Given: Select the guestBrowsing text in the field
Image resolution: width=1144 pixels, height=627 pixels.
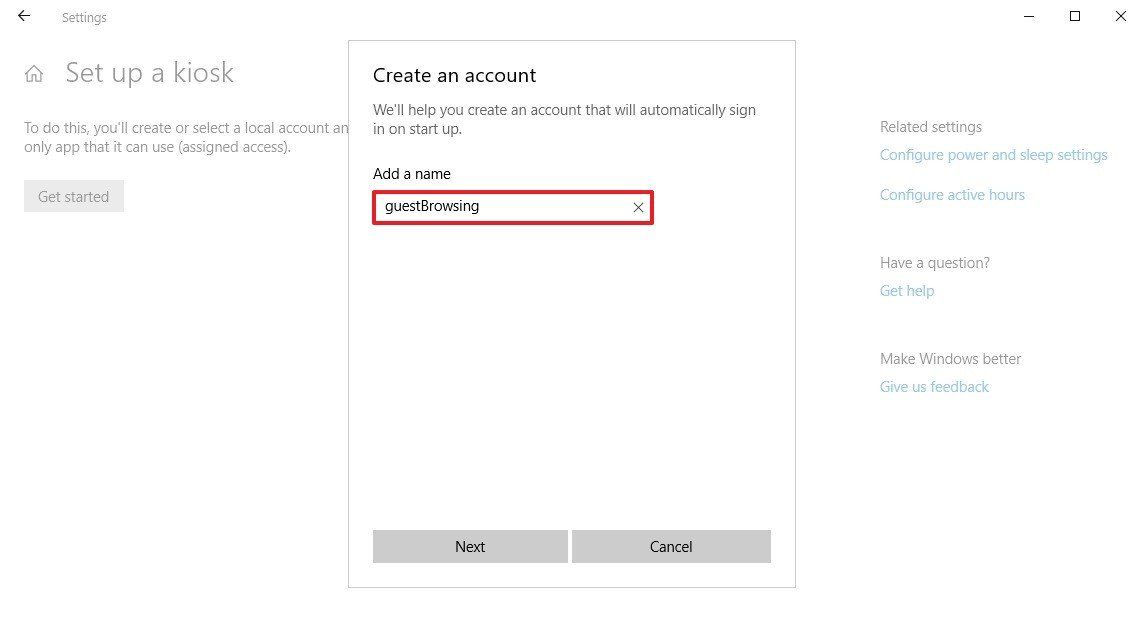Looking at the screenshot, I should point(430,207).
